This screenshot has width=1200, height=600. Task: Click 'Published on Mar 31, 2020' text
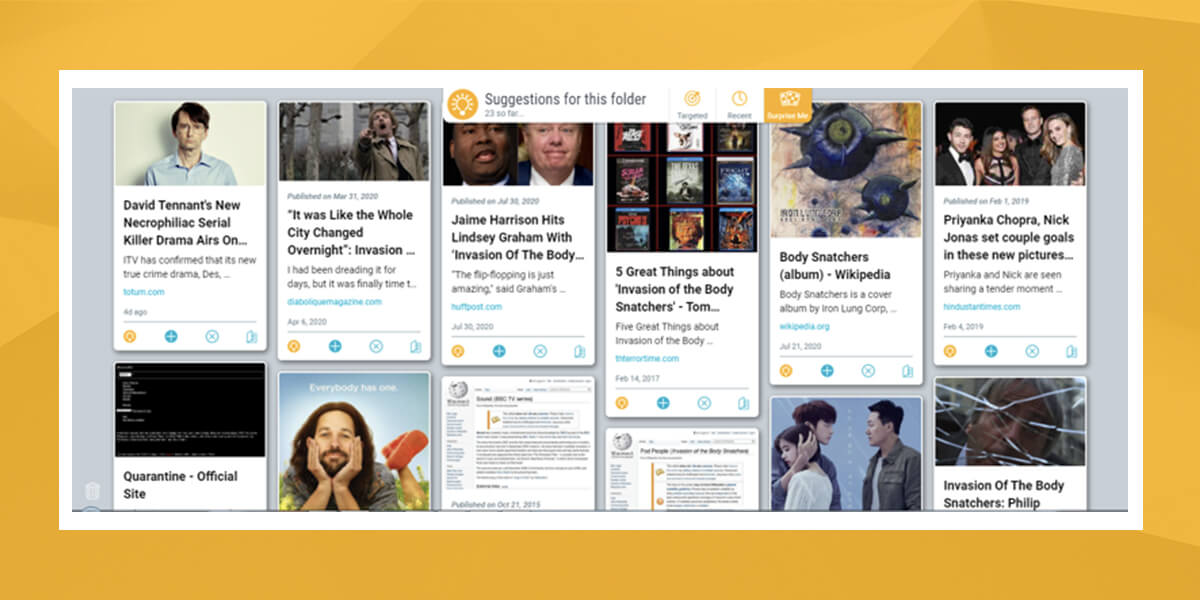334,196
